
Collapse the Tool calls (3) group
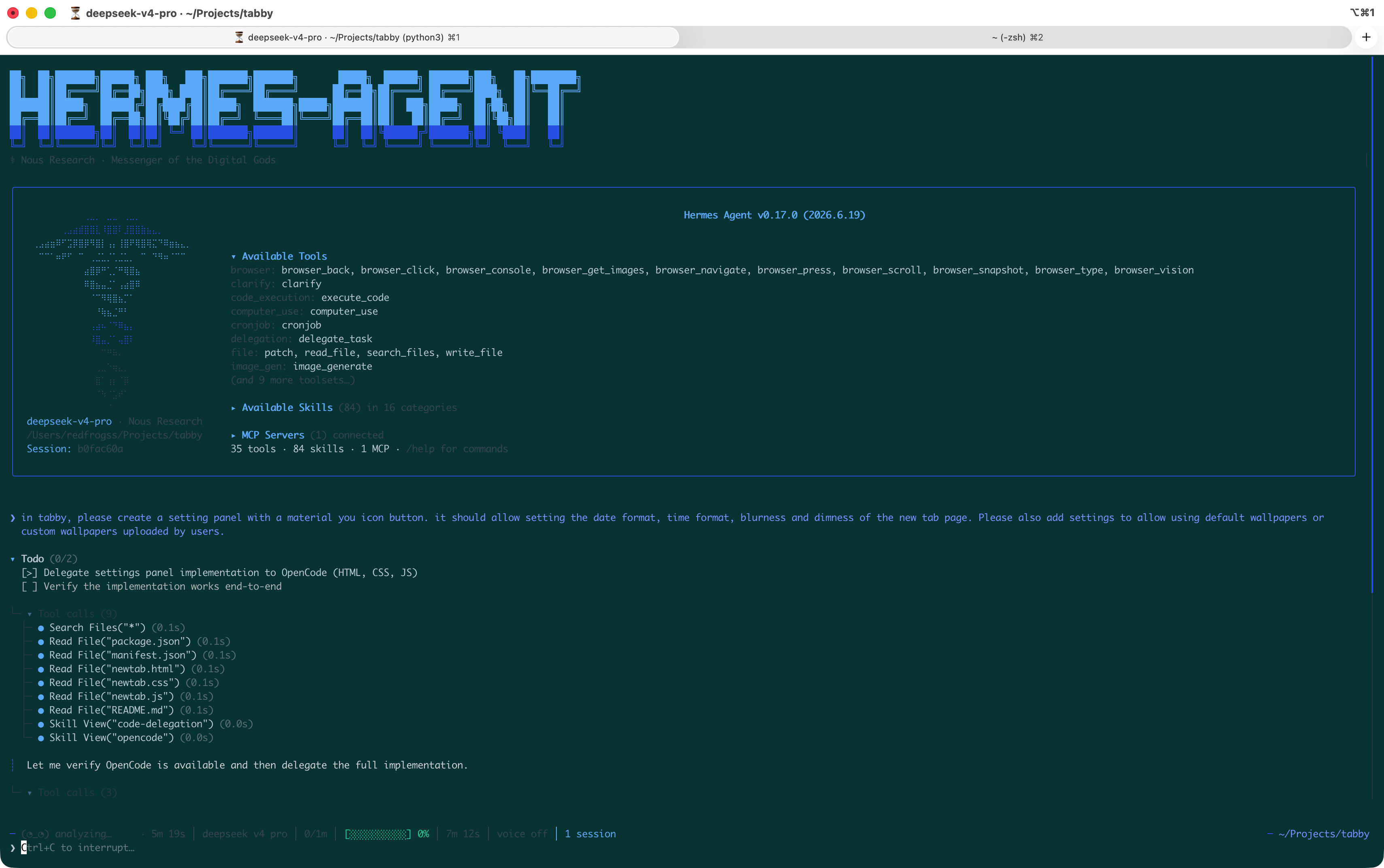point(29,793)
